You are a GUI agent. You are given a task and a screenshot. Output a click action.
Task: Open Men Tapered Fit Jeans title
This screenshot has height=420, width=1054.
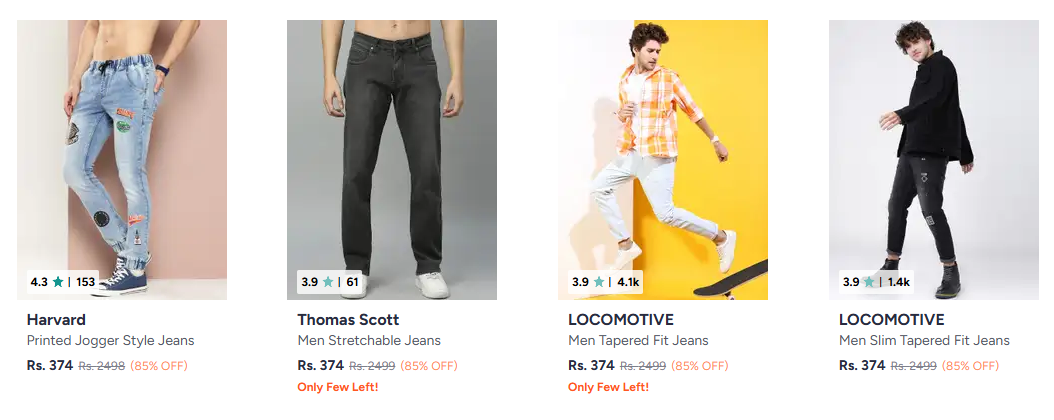[x=638, y=341]
